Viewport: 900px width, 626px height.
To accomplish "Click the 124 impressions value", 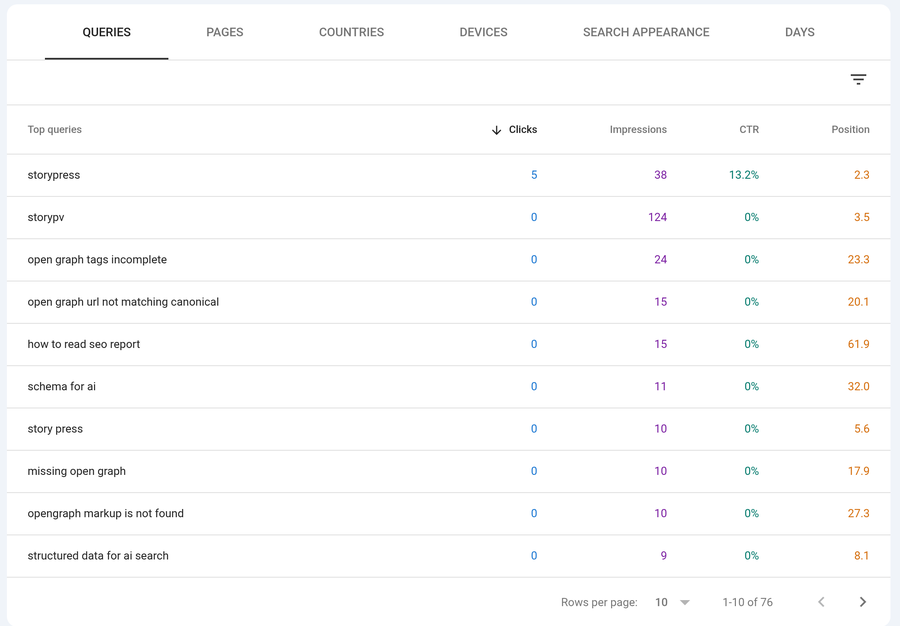I will (x=657, y=217).
